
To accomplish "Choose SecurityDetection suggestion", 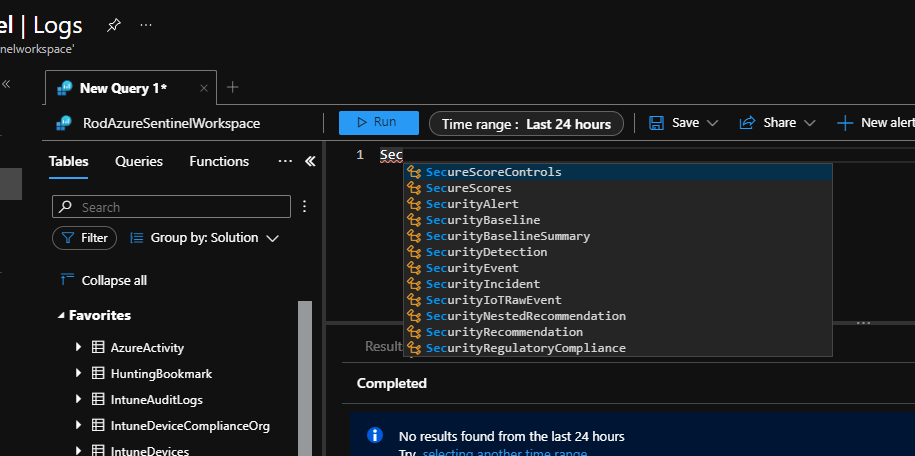I will coord(618,252).
